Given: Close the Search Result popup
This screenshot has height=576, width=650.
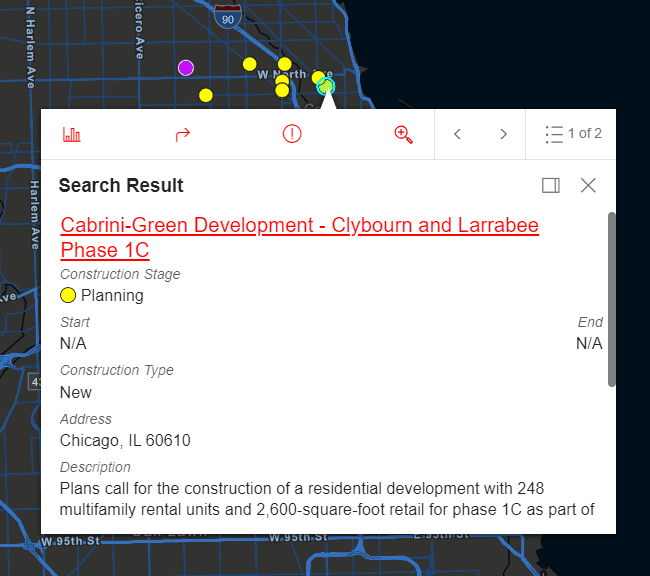Looking at the screenshot, I should (x=588, y=185).
